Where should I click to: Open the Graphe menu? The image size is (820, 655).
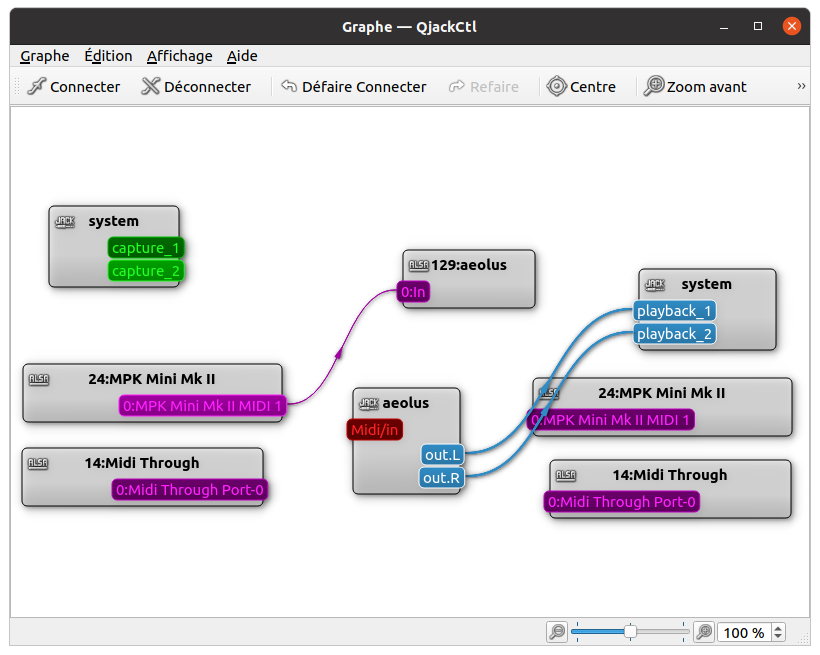coord(45,56)
